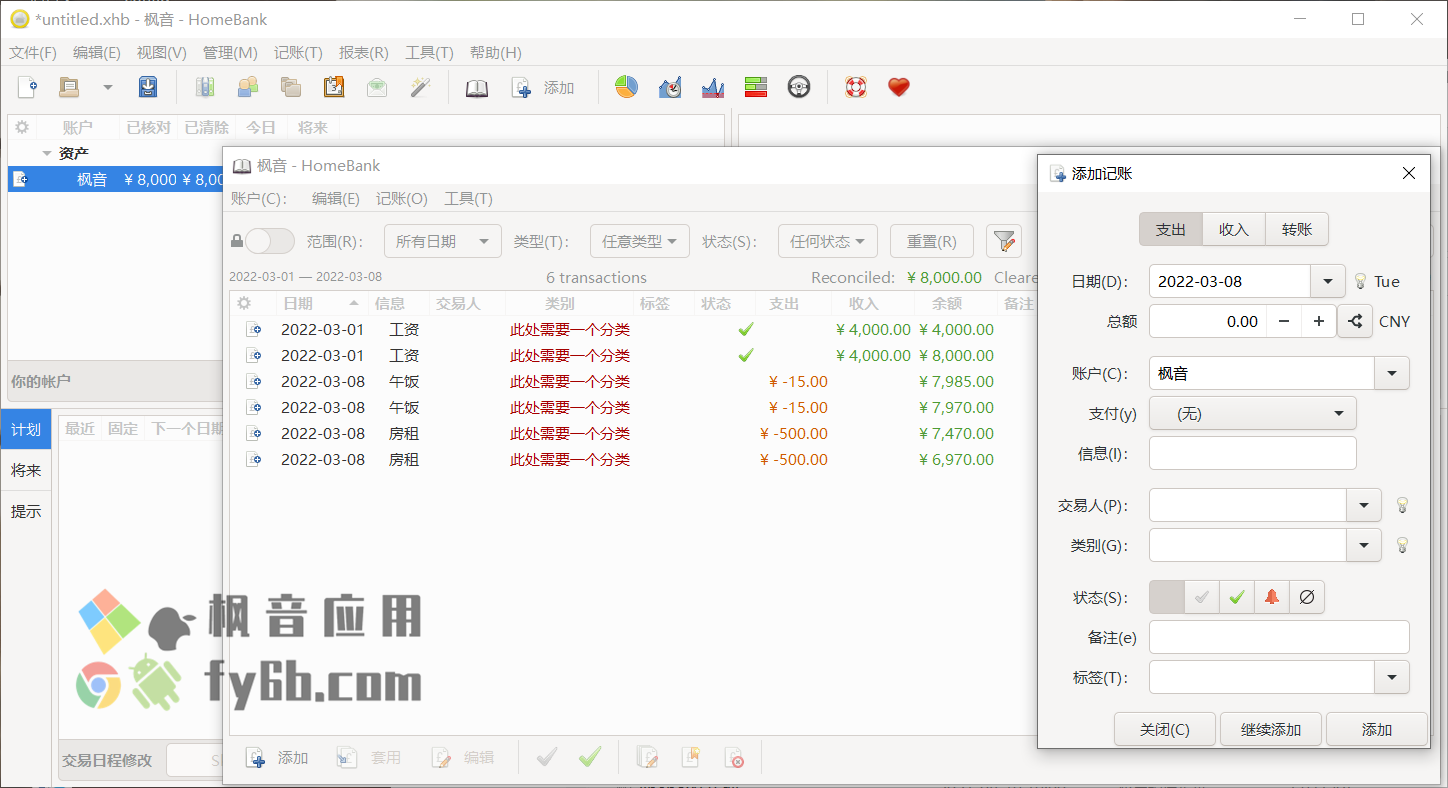Image resolution: width=1448 pixels, height=788 pixels.
Task: Open 任意类型 type dropdown
Action: pyautogui.click(x=640, y=241)
